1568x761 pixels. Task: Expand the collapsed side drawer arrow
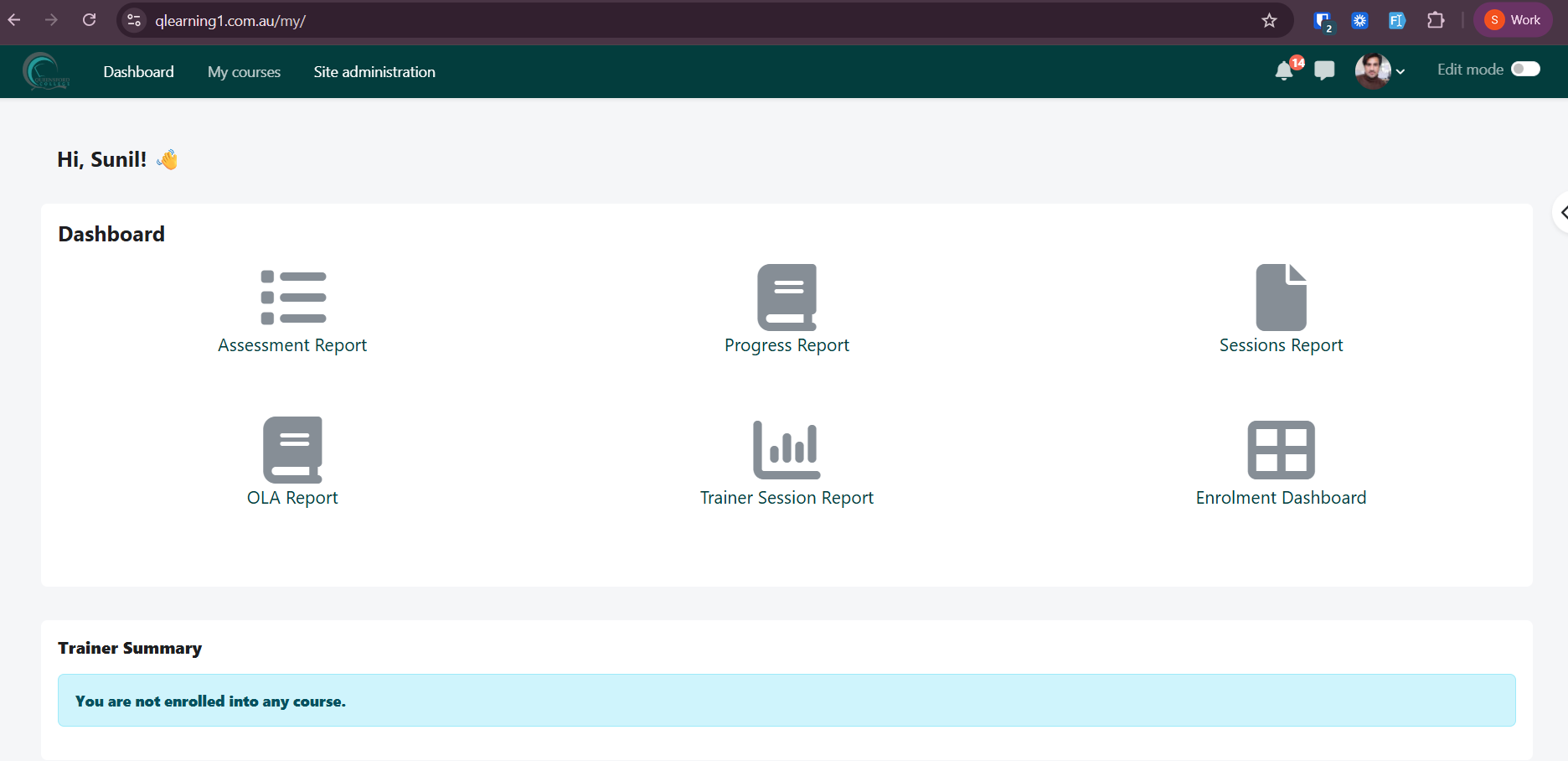(1561, 213)
